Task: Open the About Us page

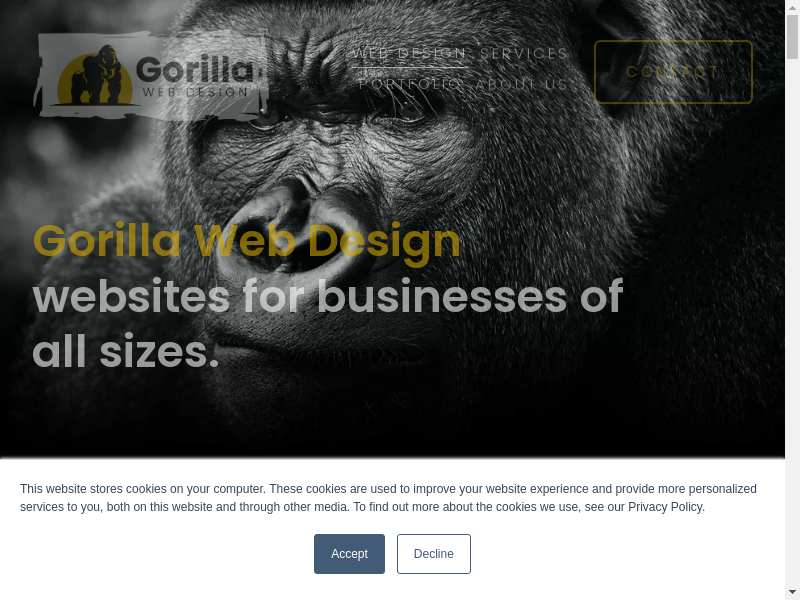Action: [521, 84]
